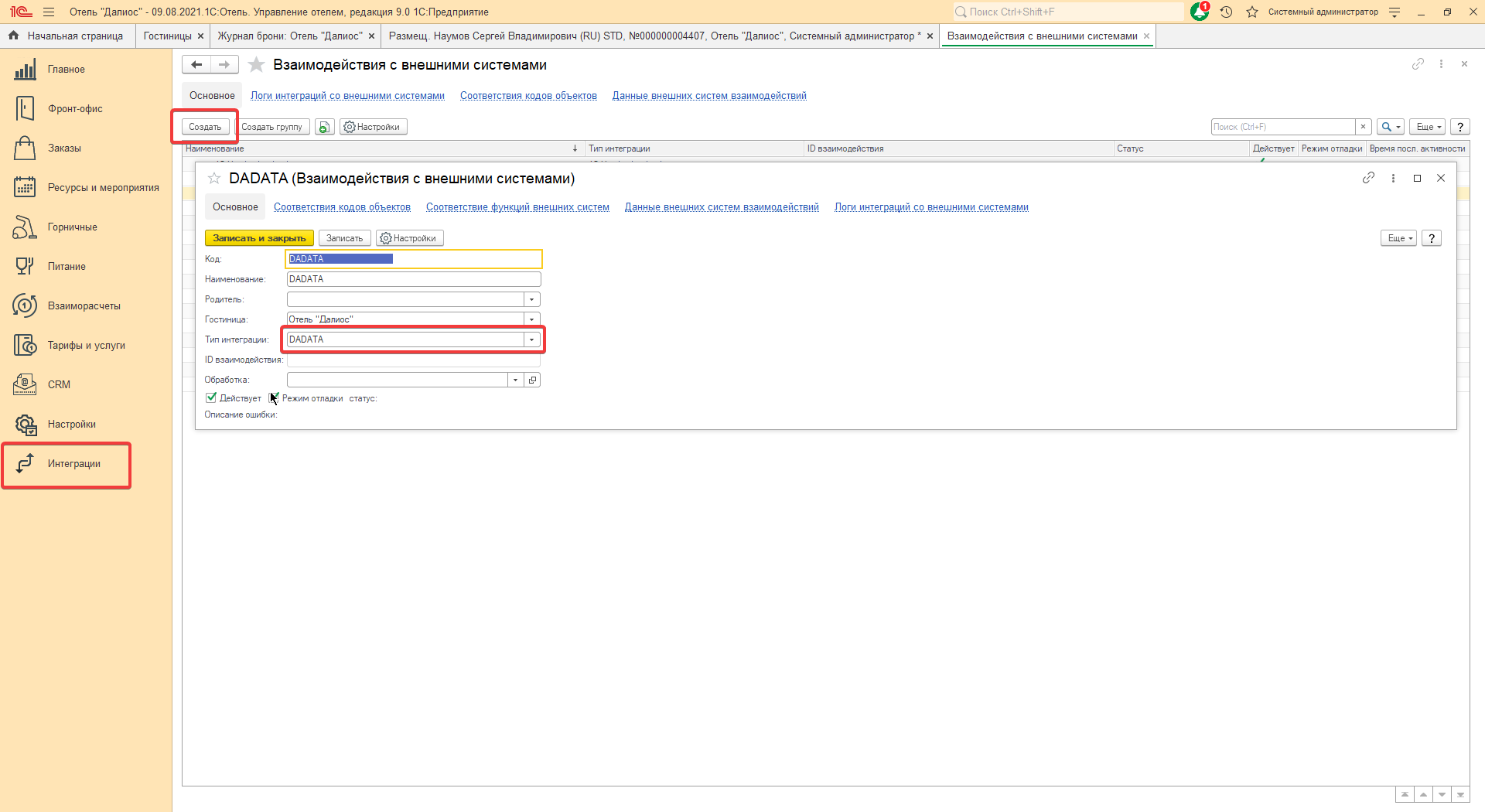Open favorites star in title bar
Image resolution: width=1485 pixels, height=812 pixels.
[1252, 12]
